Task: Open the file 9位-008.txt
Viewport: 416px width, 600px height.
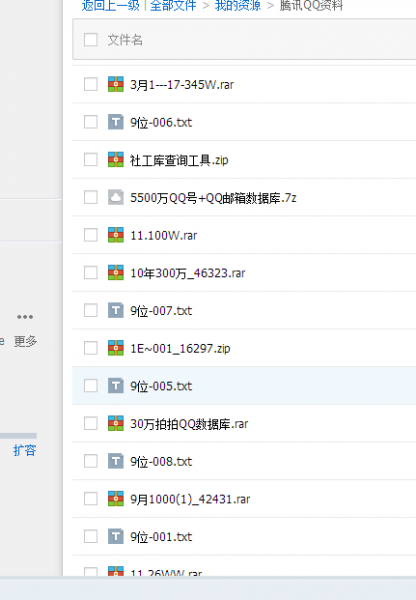Action: [x=161, y=461]
